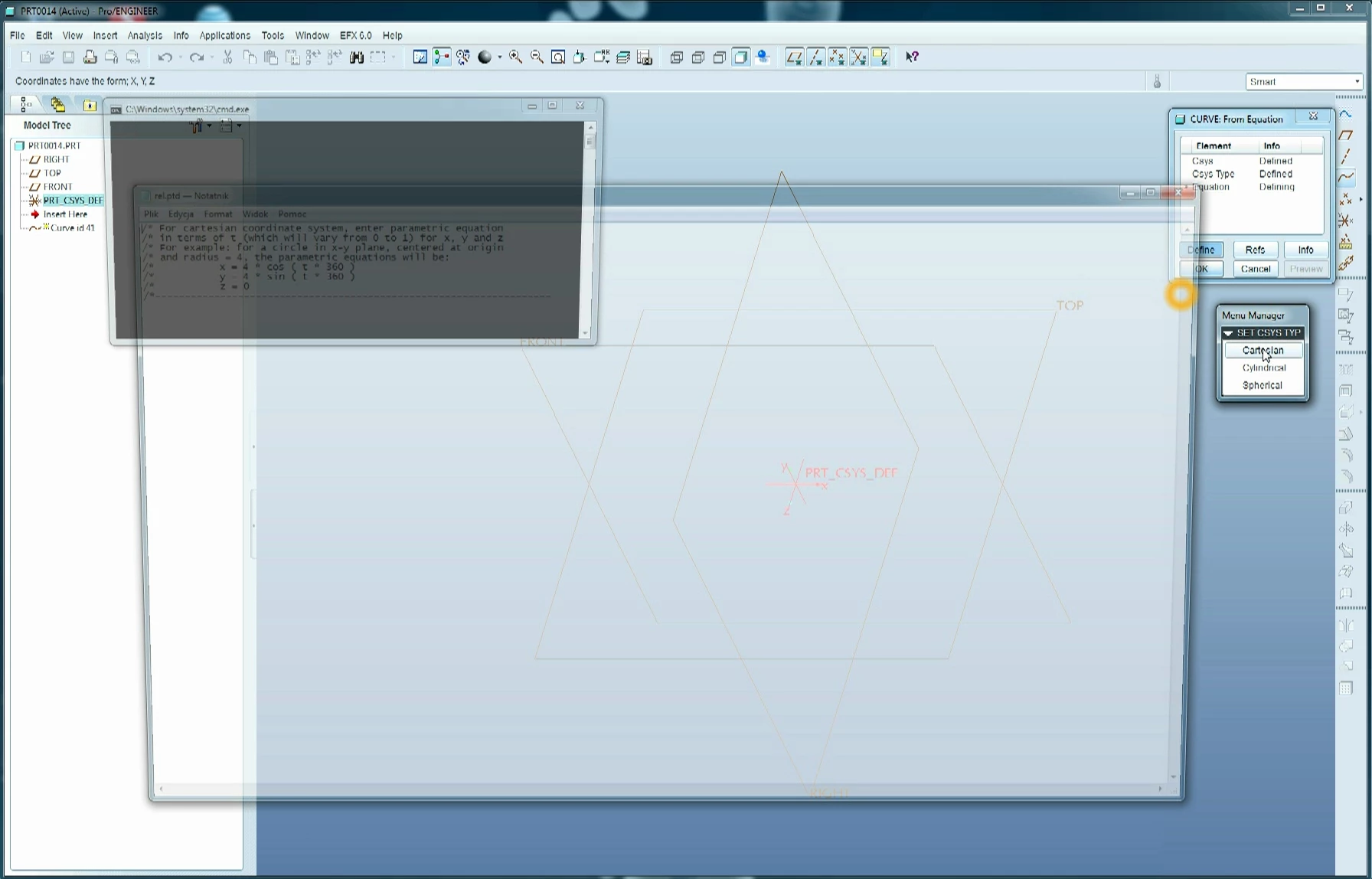Expand the Datum Point flyout arrow
This screenshot has height=879, width=1372.
pos(1361,199)
